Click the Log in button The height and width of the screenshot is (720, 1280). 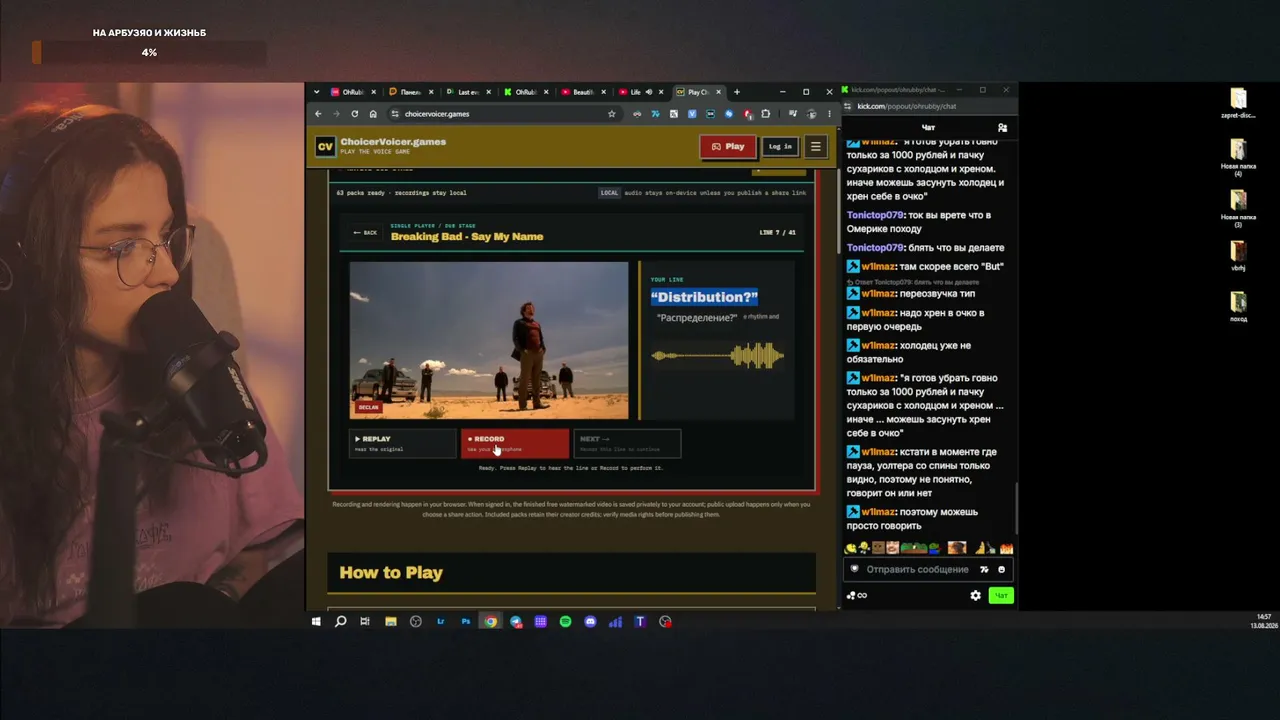[x=780, y=147]
